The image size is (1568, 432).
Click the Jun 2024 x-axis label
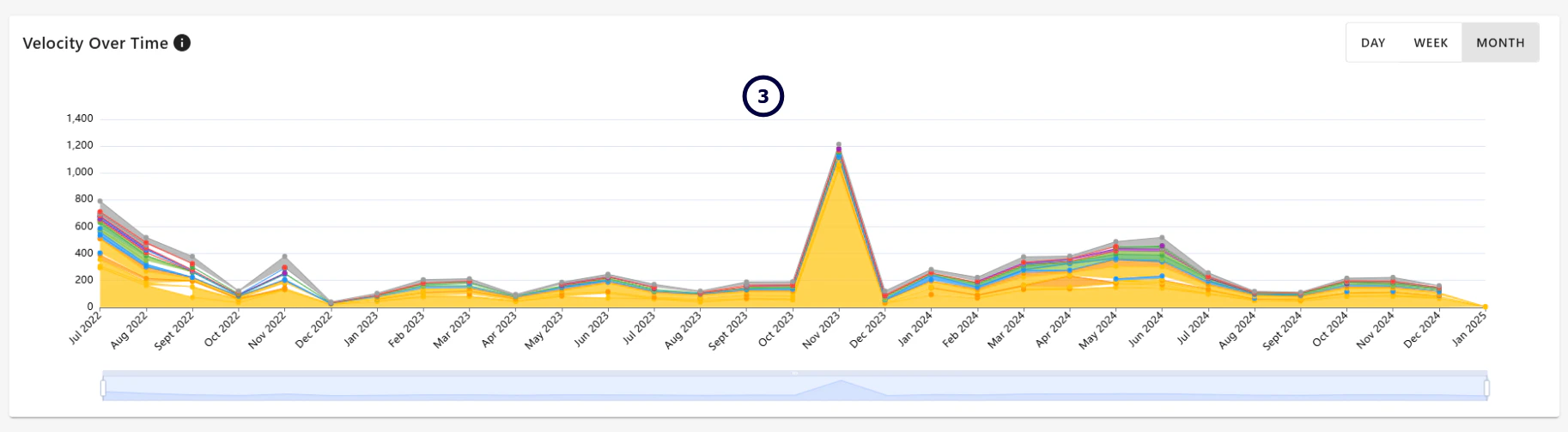click(x=1146, y=330)
